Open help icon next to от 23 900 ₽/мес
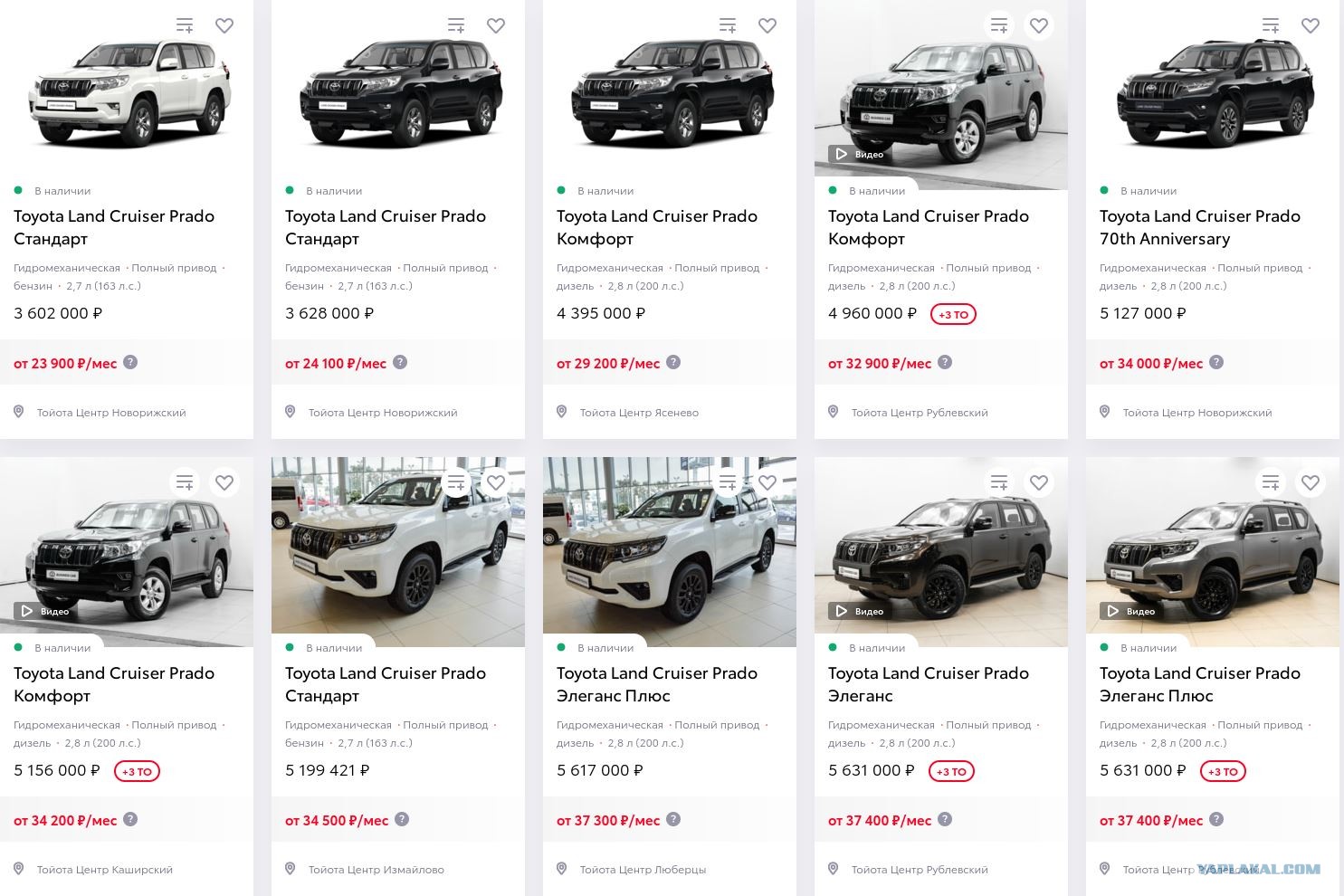The height and width of the screenshot is (896, 1344). pyautogui.click(x=130, y=362)
